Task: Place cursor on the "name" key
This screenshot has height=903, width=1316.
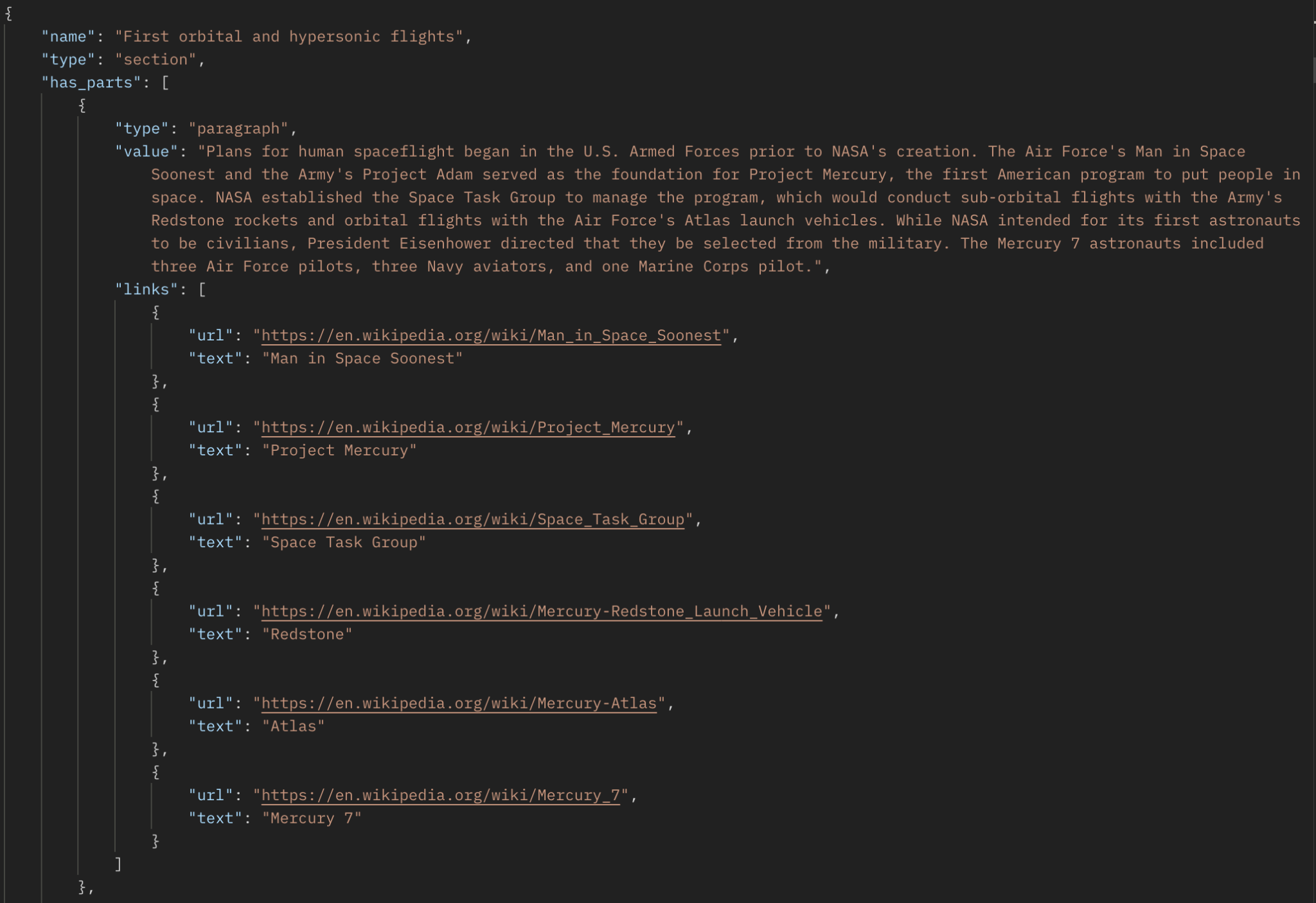Action: pos(68,37)
